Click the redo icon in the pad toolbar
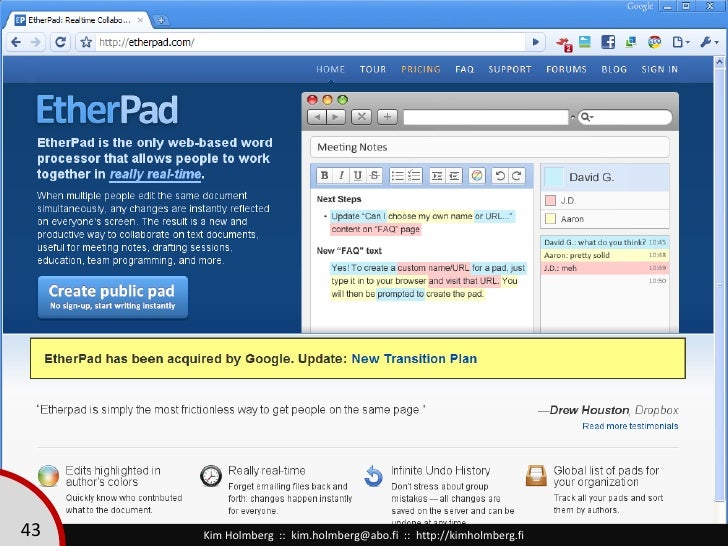This screenshot has height=546, width=728. click(517, 175)
